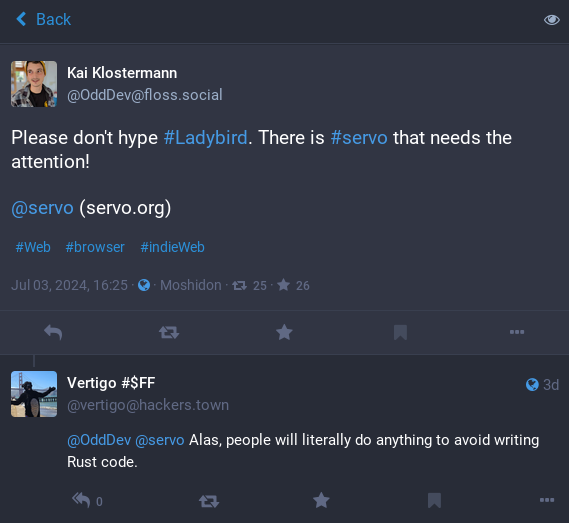Open the #Ladybird hashtag
The width and height of the screenshot is (569, 523).
click(x=205, y=138)
